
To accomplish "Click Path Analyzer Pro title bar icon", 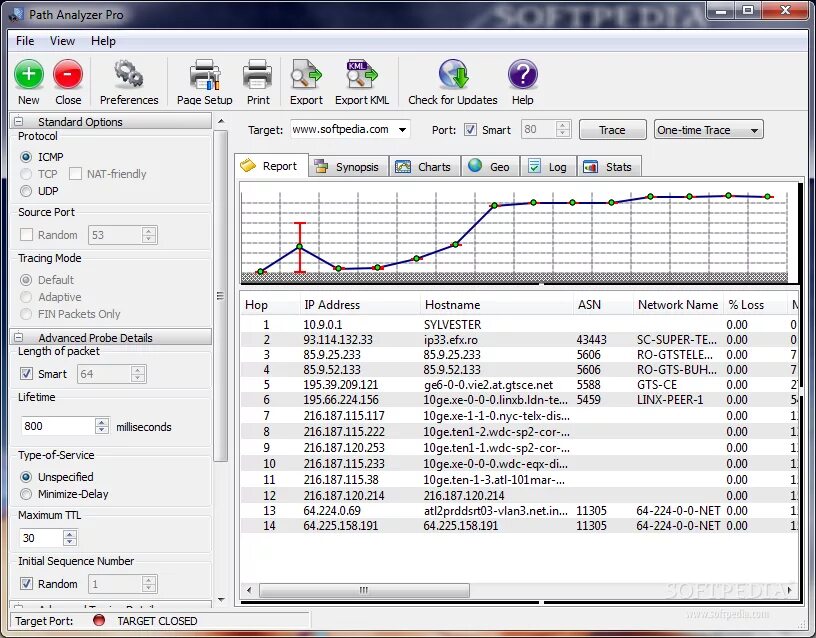I will pyautogui.click(x=16, y=14).
